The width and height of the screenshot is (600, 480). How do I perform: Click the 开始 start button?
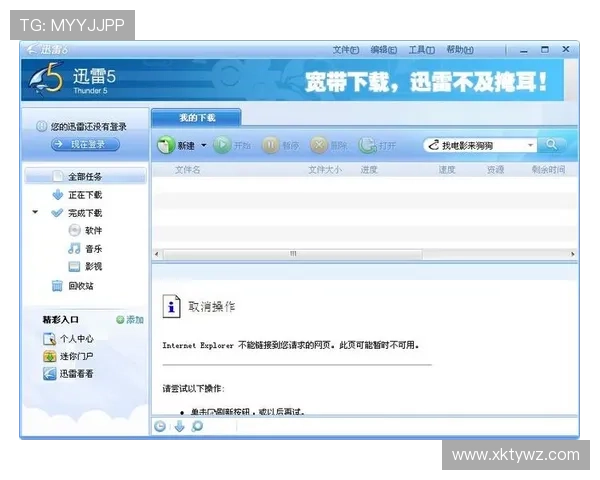pos(232,145)
